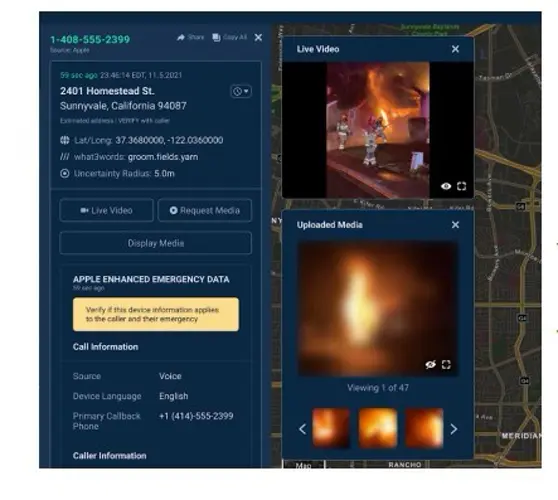Show next media thumbnails with right chevron
The width and height of the screenshot is (558, 500).
(x=454, y=429)
